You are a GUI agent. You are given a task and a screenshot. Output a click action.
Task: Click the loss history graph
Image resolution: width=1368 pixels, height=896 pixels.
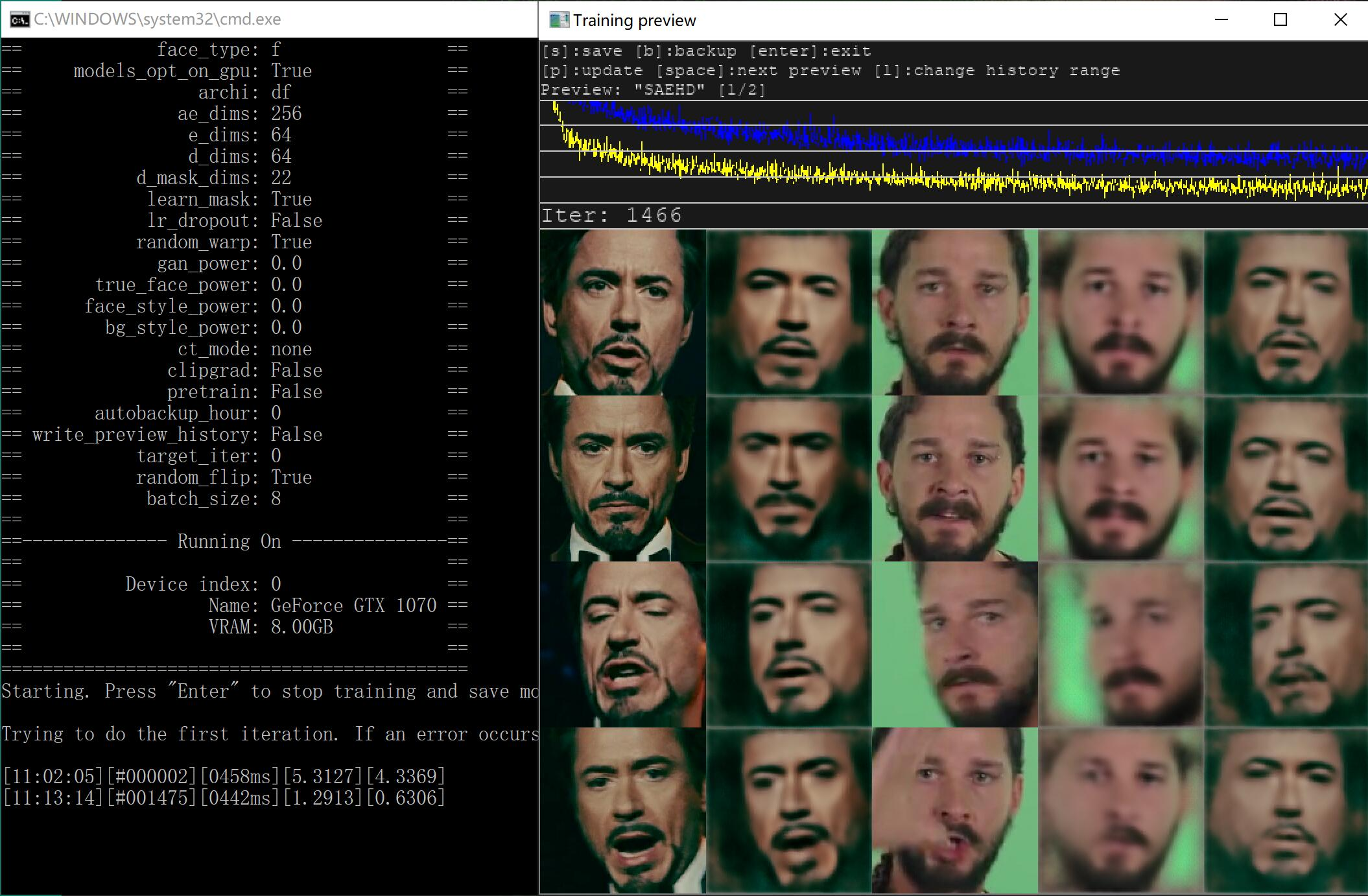tap(954, 151)
